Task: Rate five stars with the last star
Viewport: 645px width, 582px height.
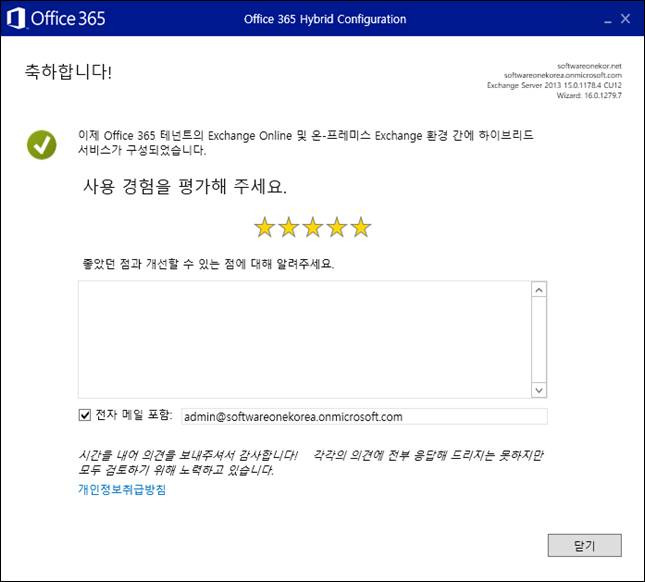Action: [361, 227]
